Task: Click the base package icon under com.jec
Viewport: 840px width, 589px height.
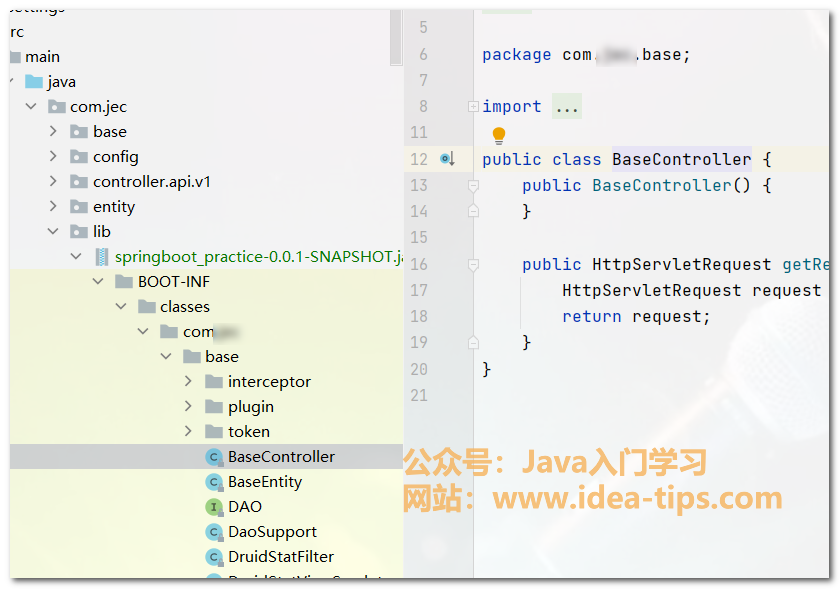Action: [79, 132]
